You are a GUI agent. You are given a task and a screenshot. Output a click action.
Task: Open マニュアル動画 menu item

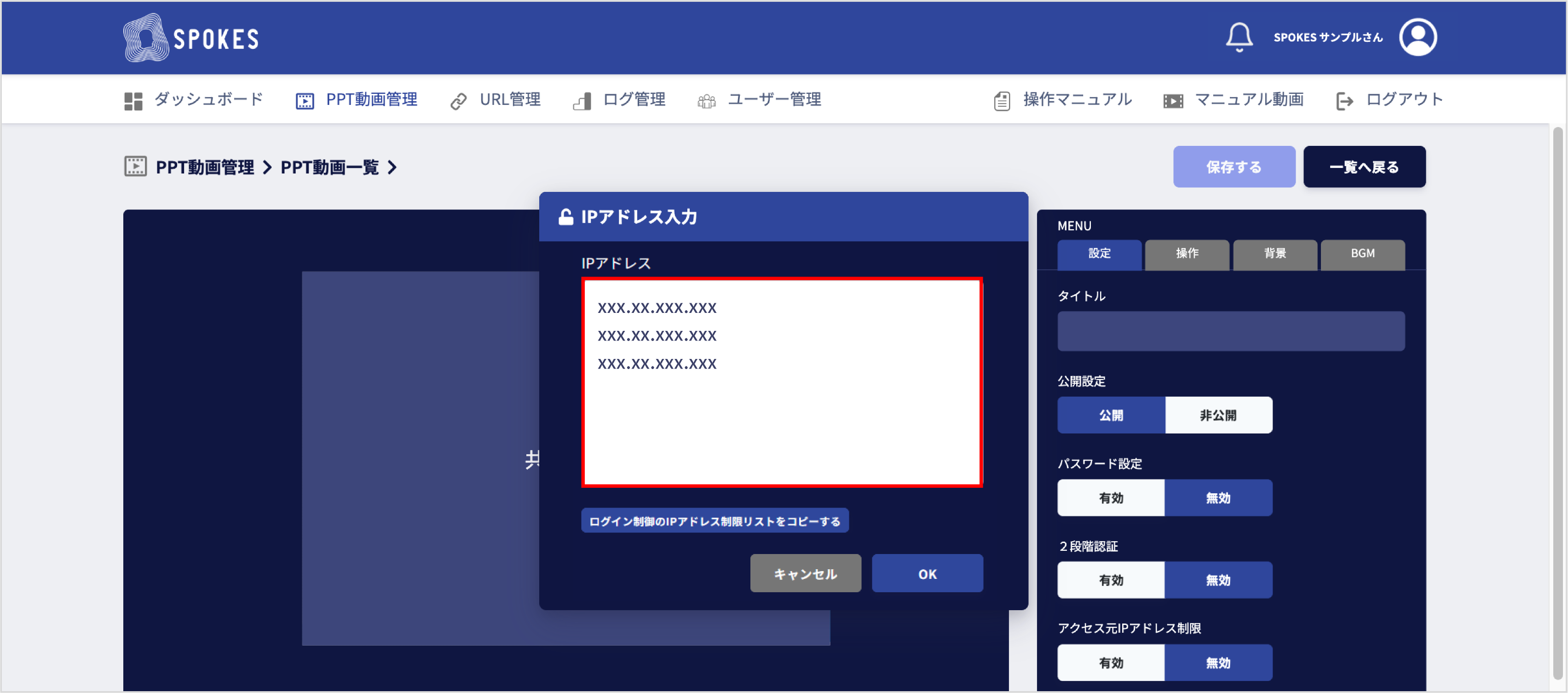click(1249, 99)
